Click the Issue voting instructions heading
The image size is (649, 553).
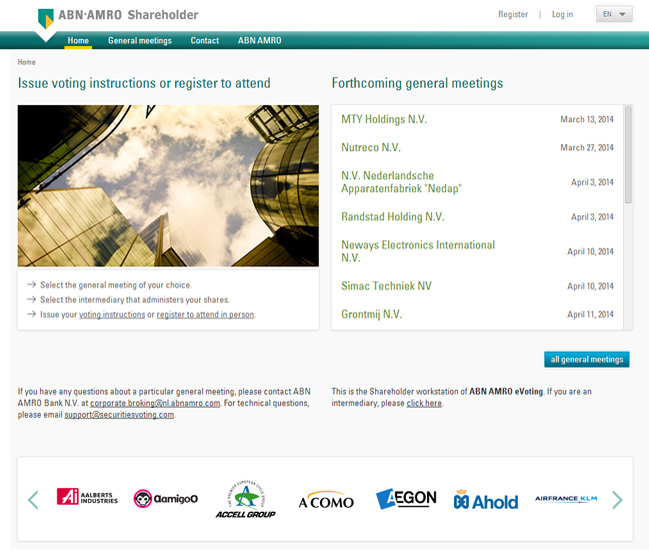(x=144, y=83)
